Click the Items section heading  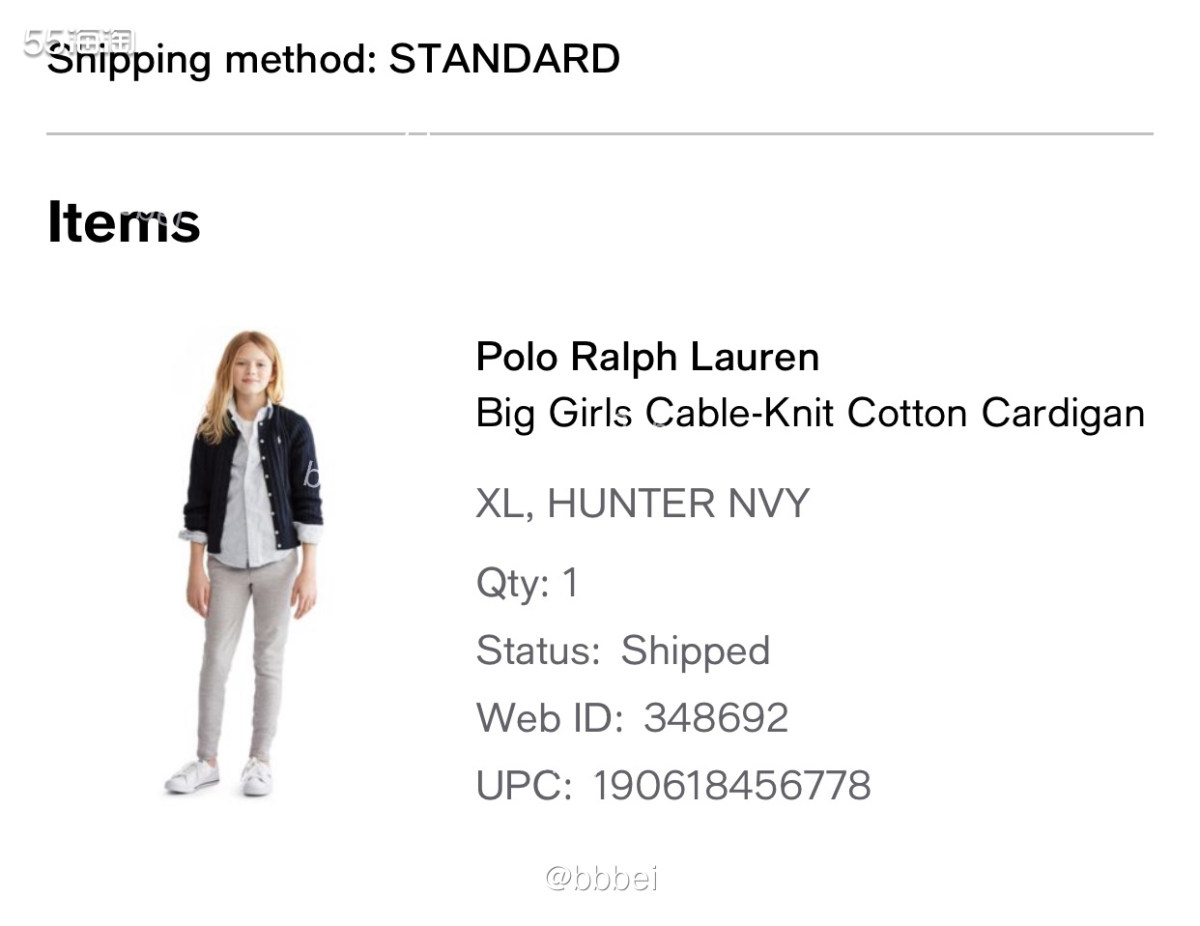pyautogui.click(x=123, y=222)
